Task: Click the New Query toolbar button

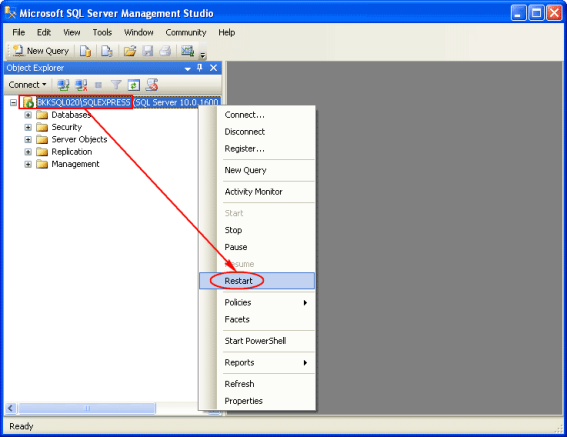Action: click(40, 51)
